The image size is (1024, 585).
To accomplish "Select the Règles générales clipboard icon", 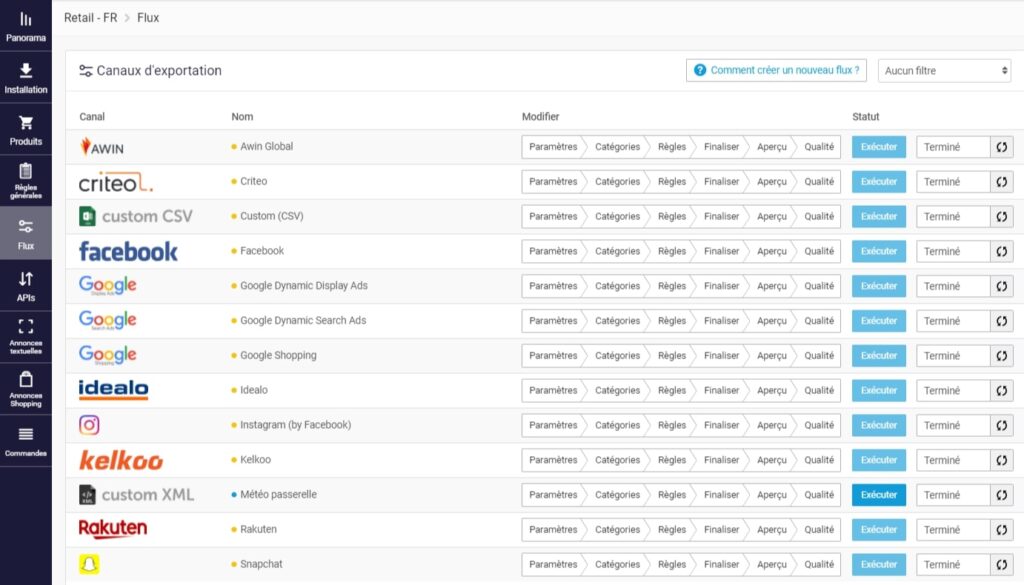I will (25, 172).
